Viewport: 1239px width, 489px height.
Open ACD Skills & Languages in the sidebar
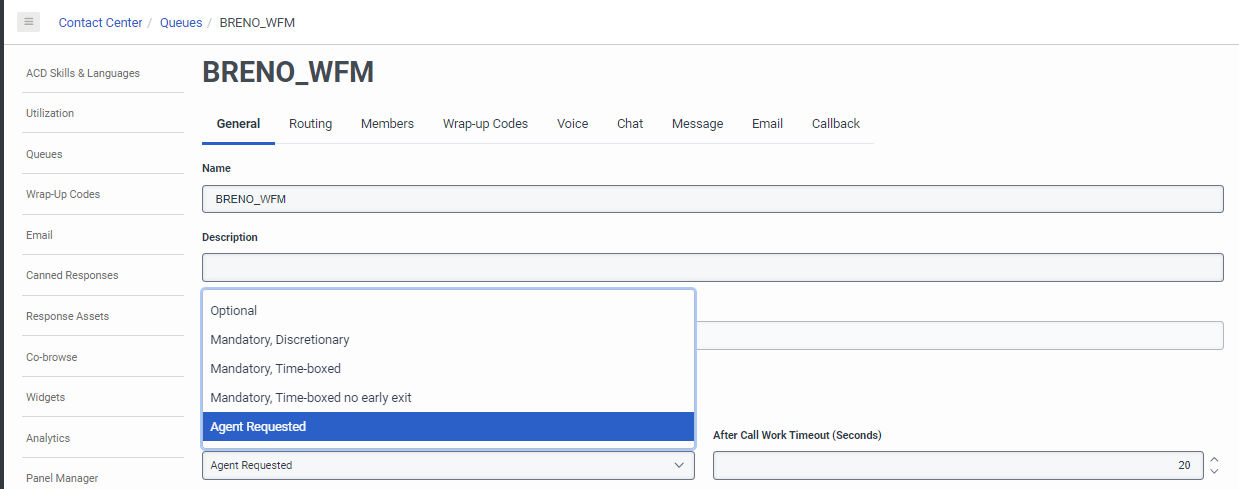pos(83,73)
